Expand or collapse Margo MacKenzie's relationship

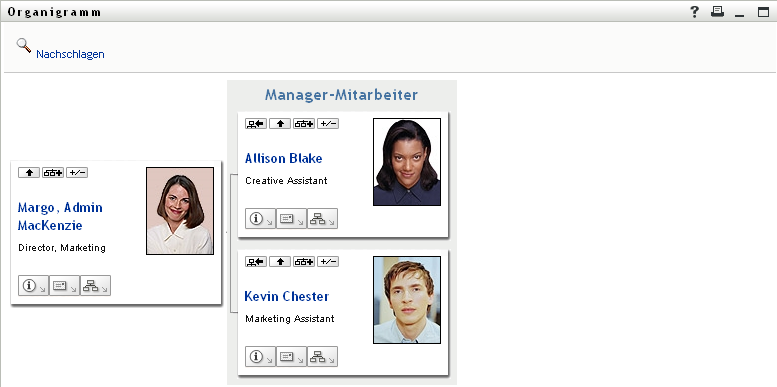pos(77,172)
